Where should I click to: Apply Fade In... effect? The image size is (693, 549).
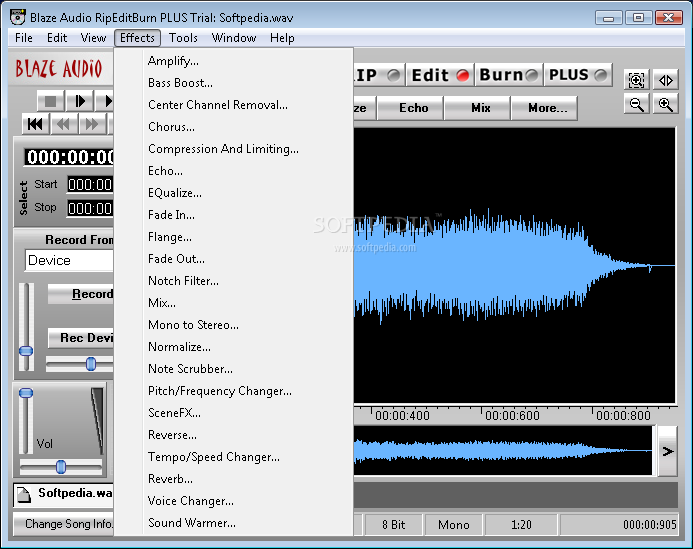click(x=234, y=215)
